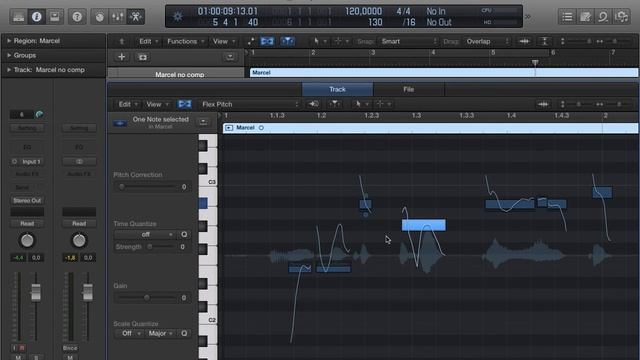Open the List Editors button

567,17
